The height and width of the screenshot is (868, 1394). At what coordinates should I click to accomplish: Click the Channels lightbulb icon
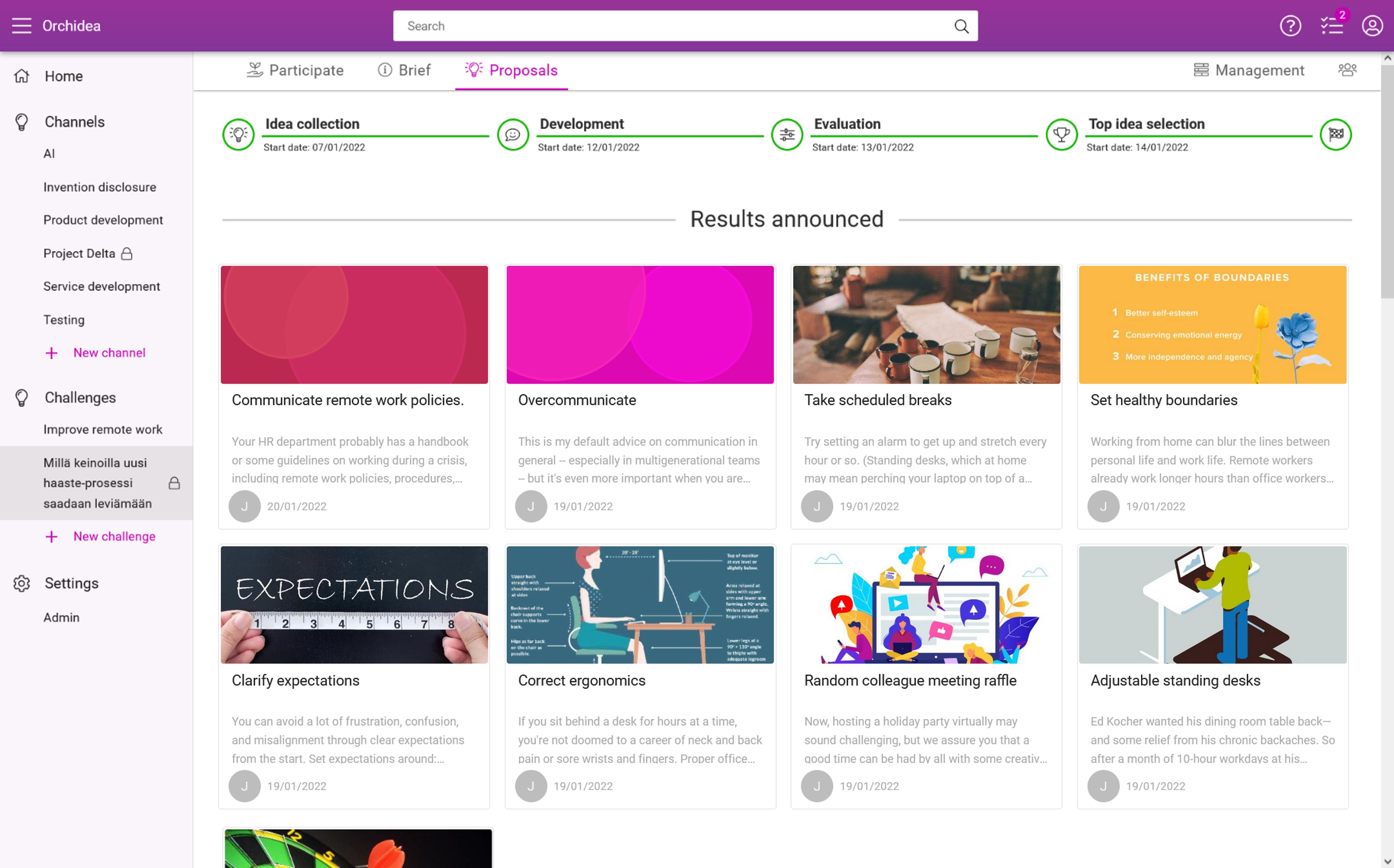(21, 122)
